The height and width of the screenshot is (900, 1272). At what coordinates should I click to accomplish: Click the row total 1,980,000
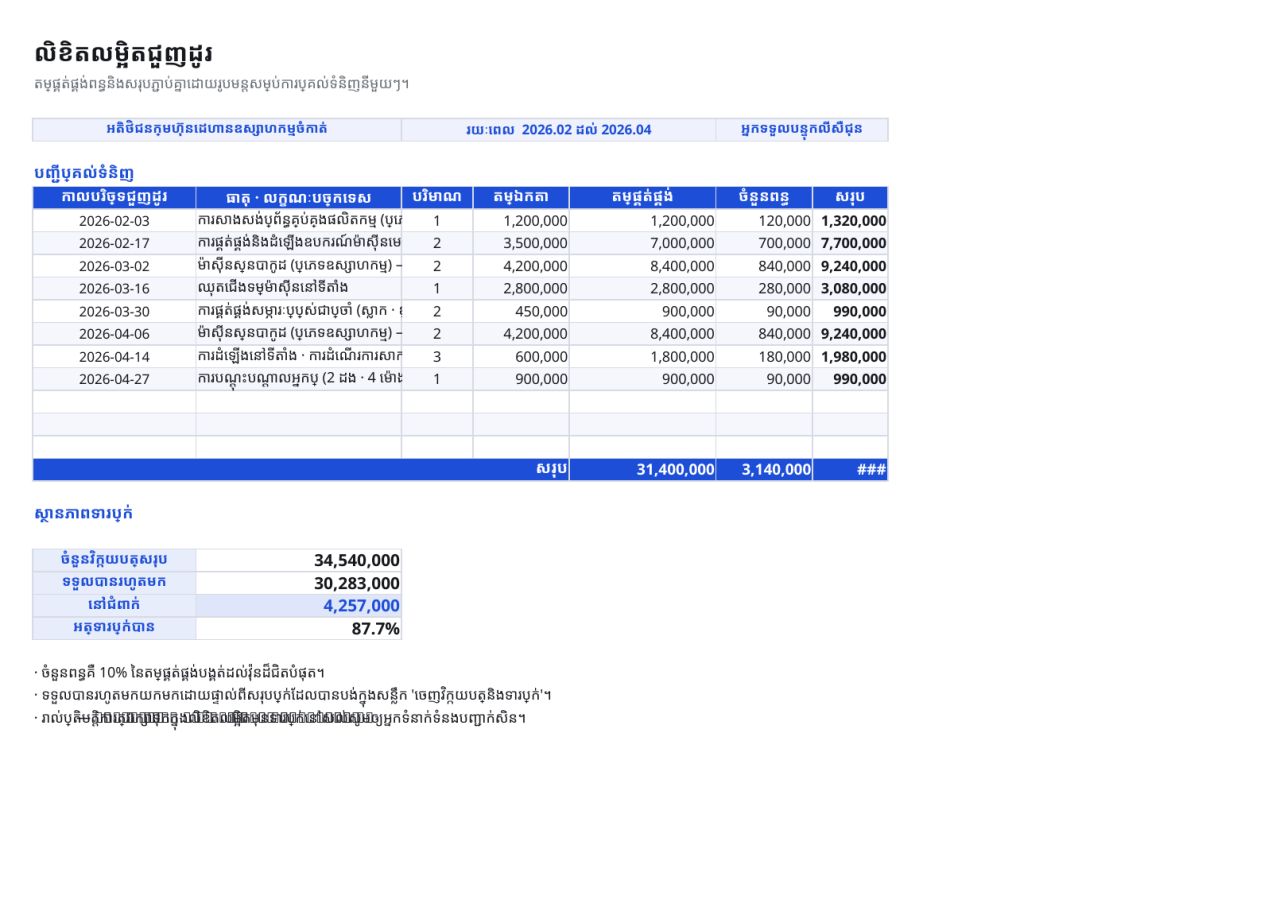850,357
